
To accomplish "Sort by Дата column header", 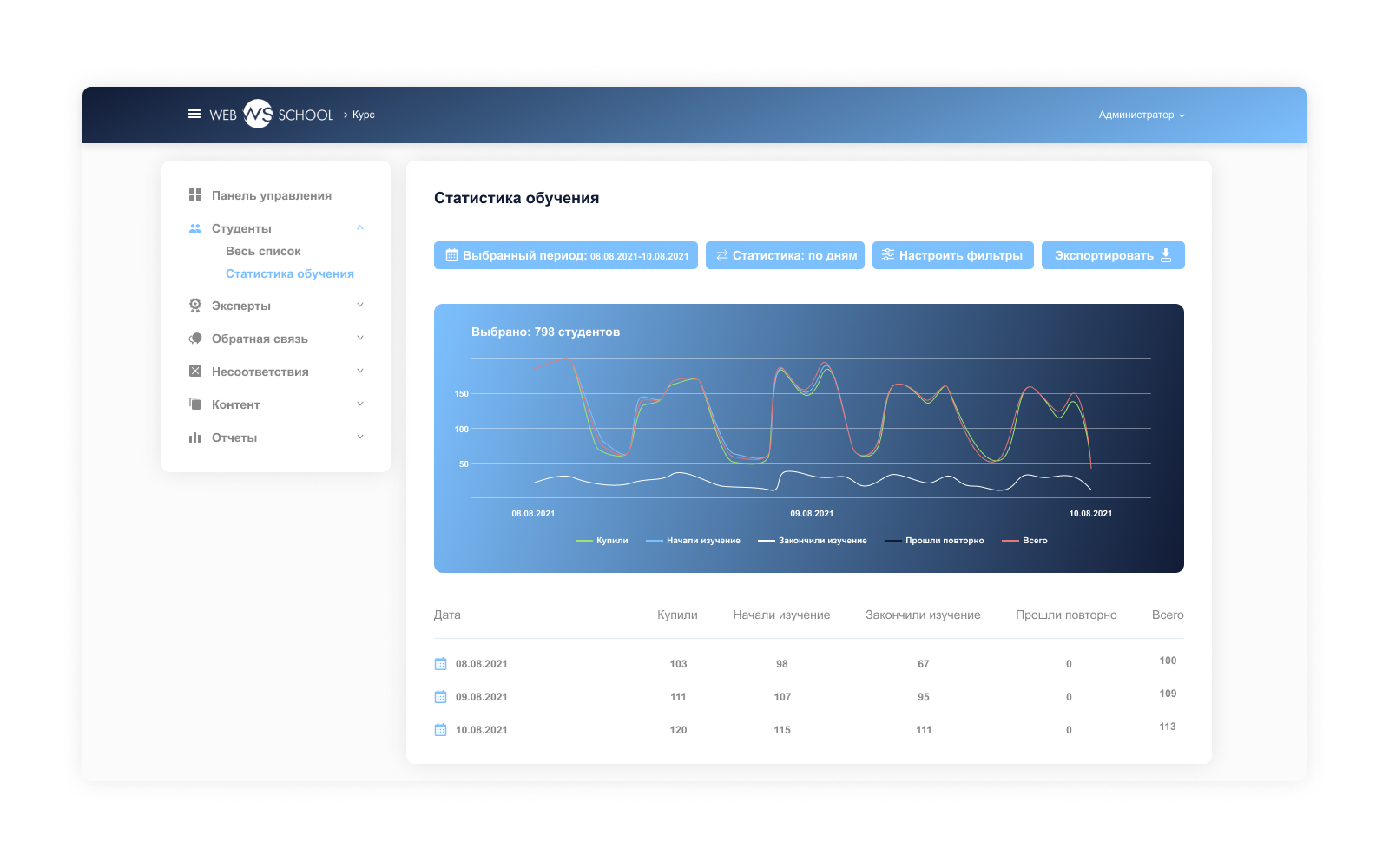I will click(447, 615).
